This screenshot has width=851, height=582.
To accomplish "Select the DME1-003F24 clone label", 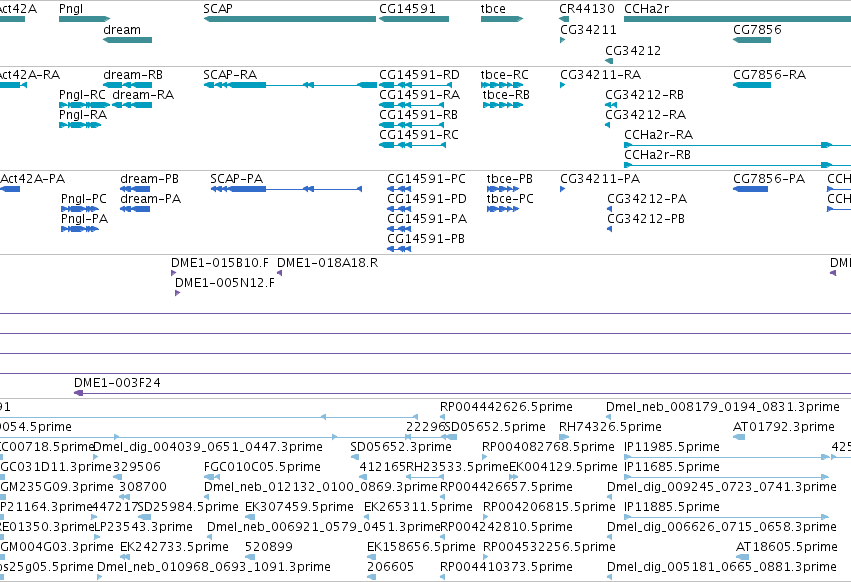I will (117, 383).
